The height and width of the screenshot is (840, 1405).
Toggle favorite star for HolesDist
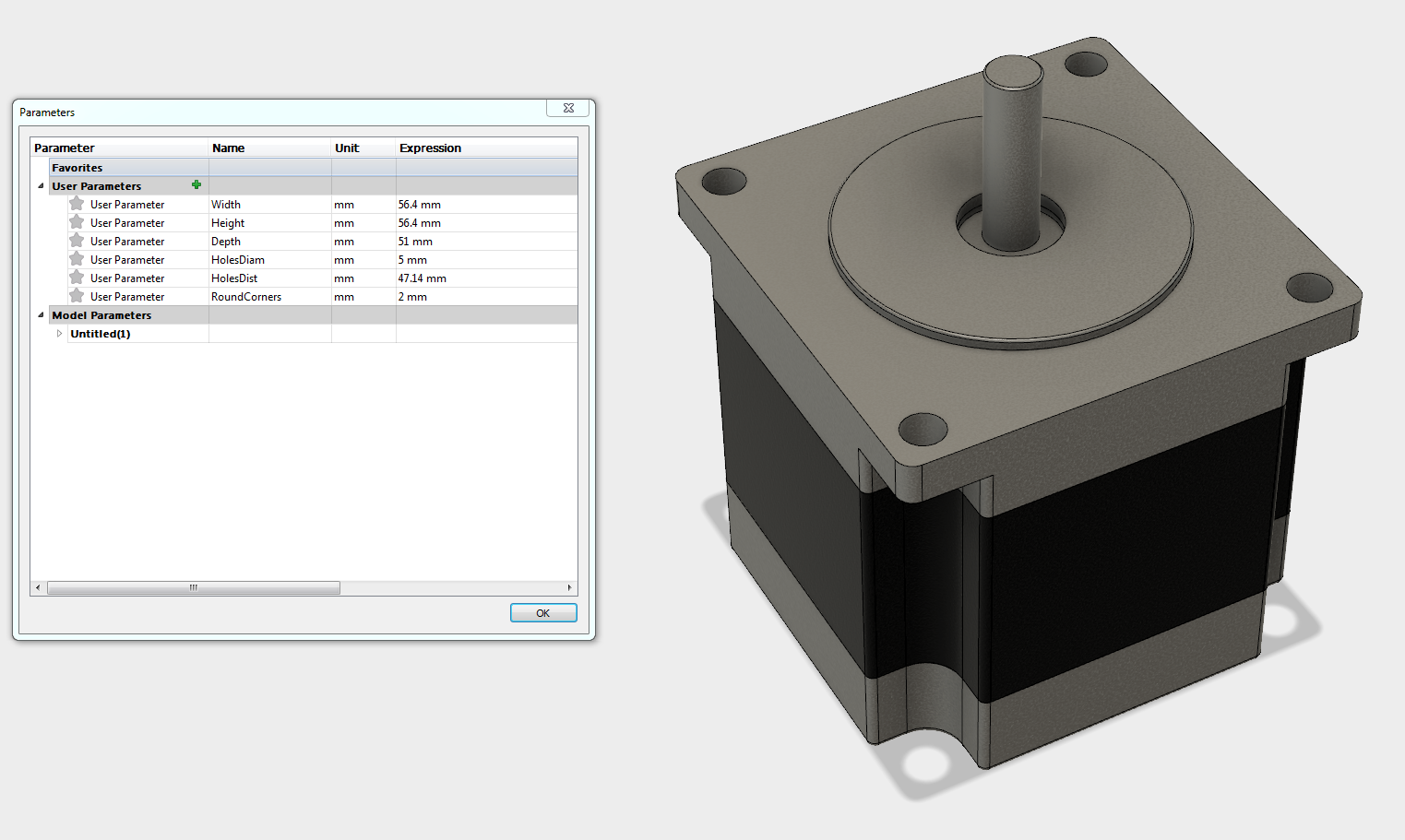tap(77, 278)
